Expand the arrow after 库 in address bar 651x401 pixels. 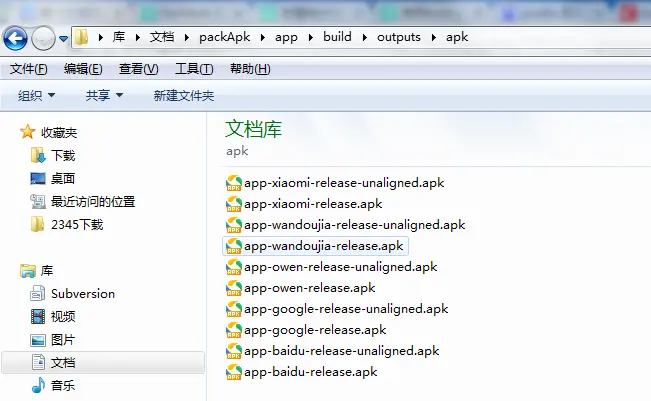(137, 37)
